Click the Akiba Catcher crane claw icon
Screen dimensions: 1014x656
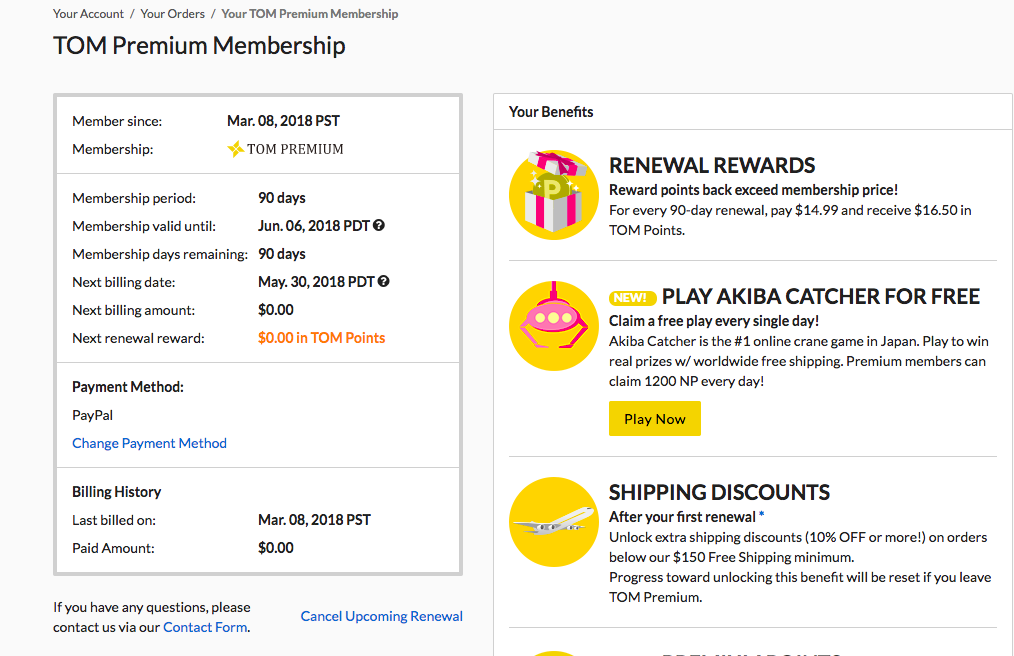point(554,325)
